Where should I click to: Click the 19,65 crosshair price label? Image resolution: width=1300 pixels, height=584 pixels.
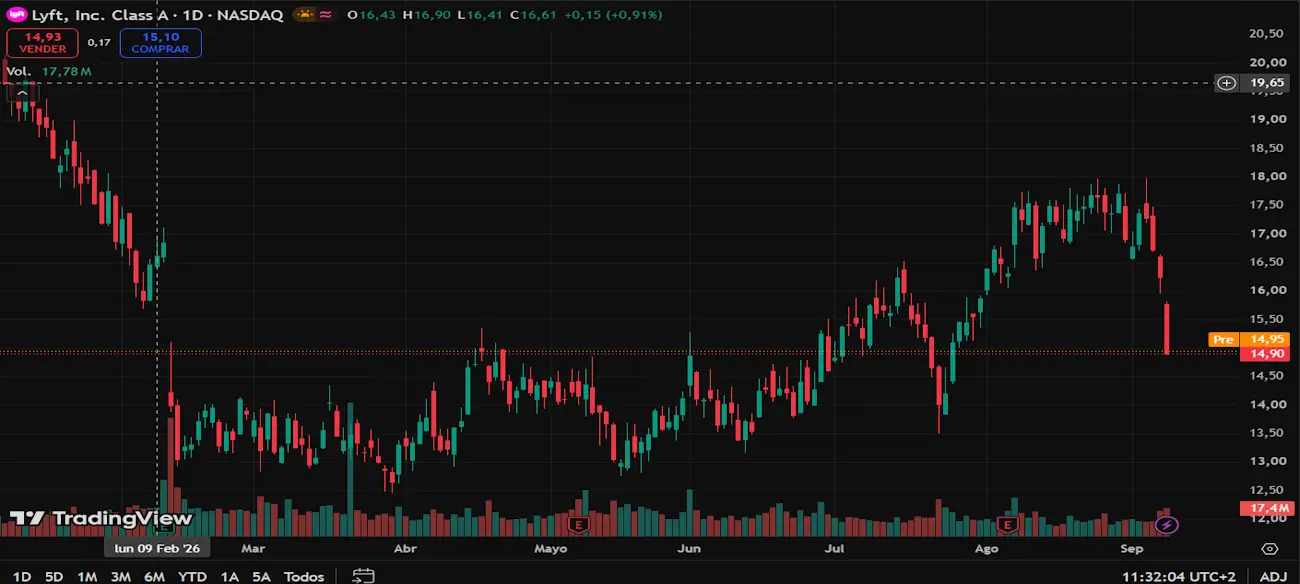1265,83
